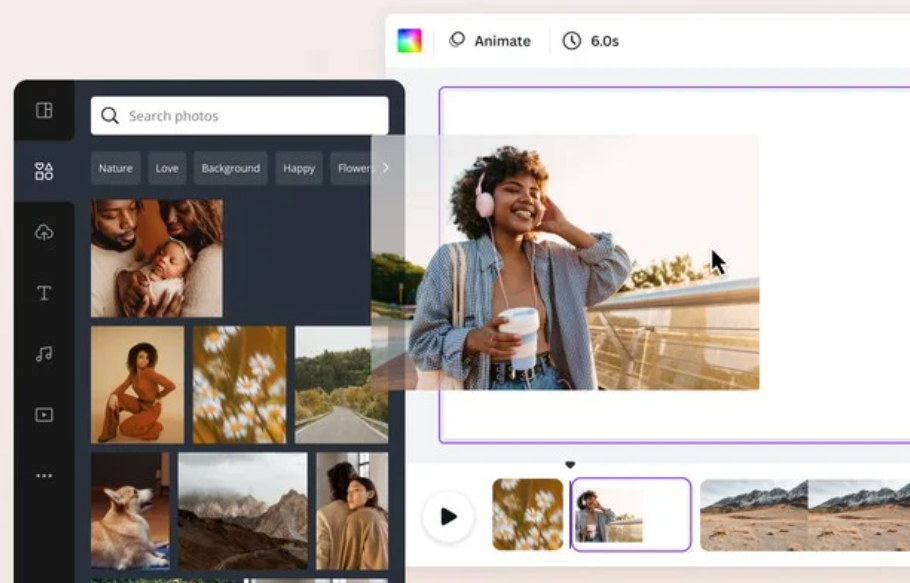Open the rainbow color picker swatch

point(409,41)
